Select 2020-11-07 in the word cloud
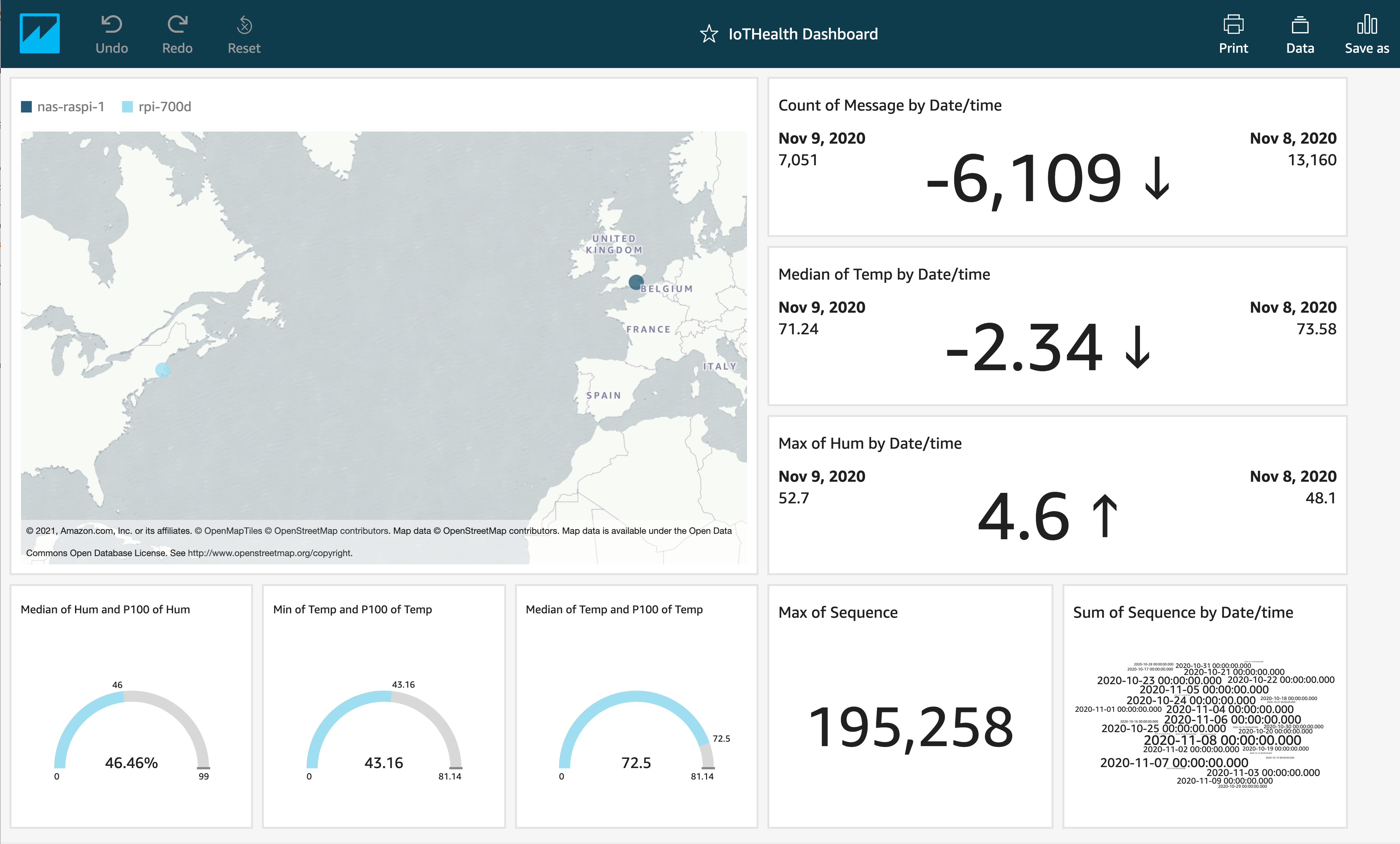The height and width of the screenshot is (844, 1400). pyautogui.click(x=1174, y=763)
